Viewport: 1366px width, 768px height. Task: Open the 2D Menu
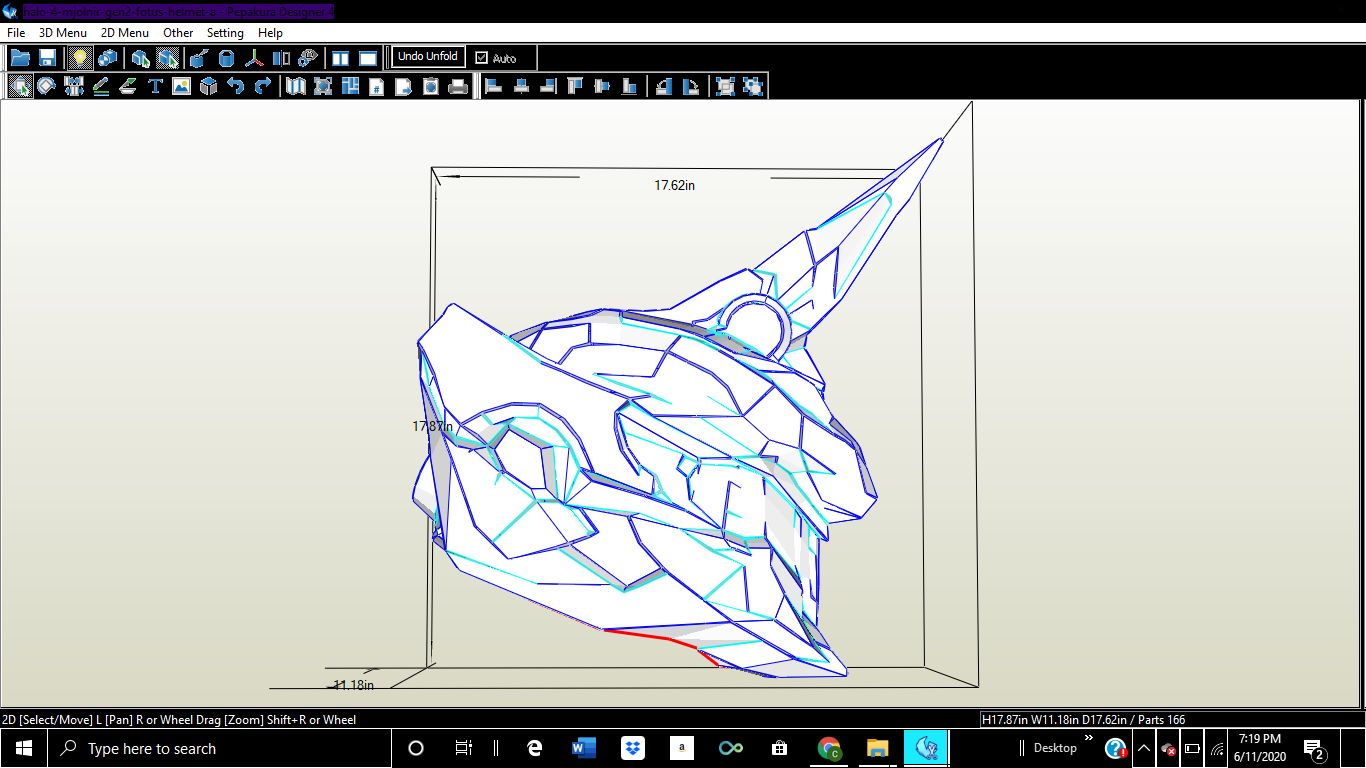pyautogui.click(x=125, y=33)
